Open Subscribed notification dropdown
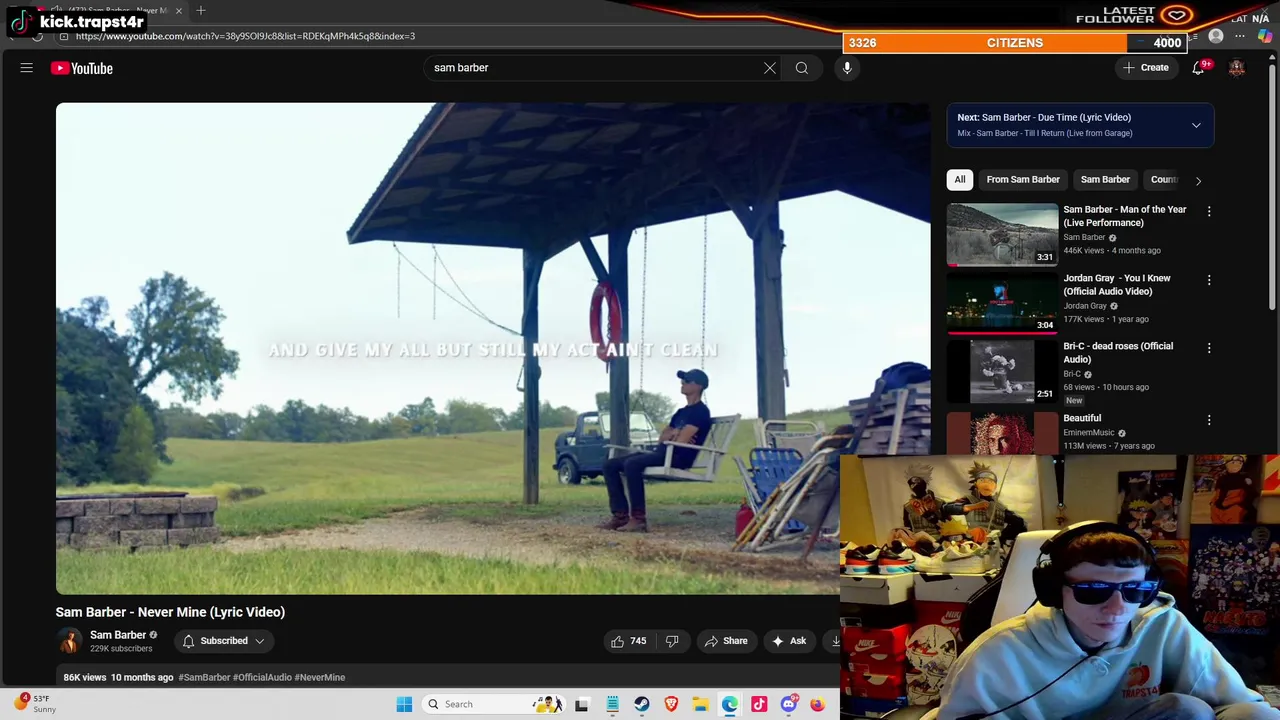1280x720 pixels. 225,641
